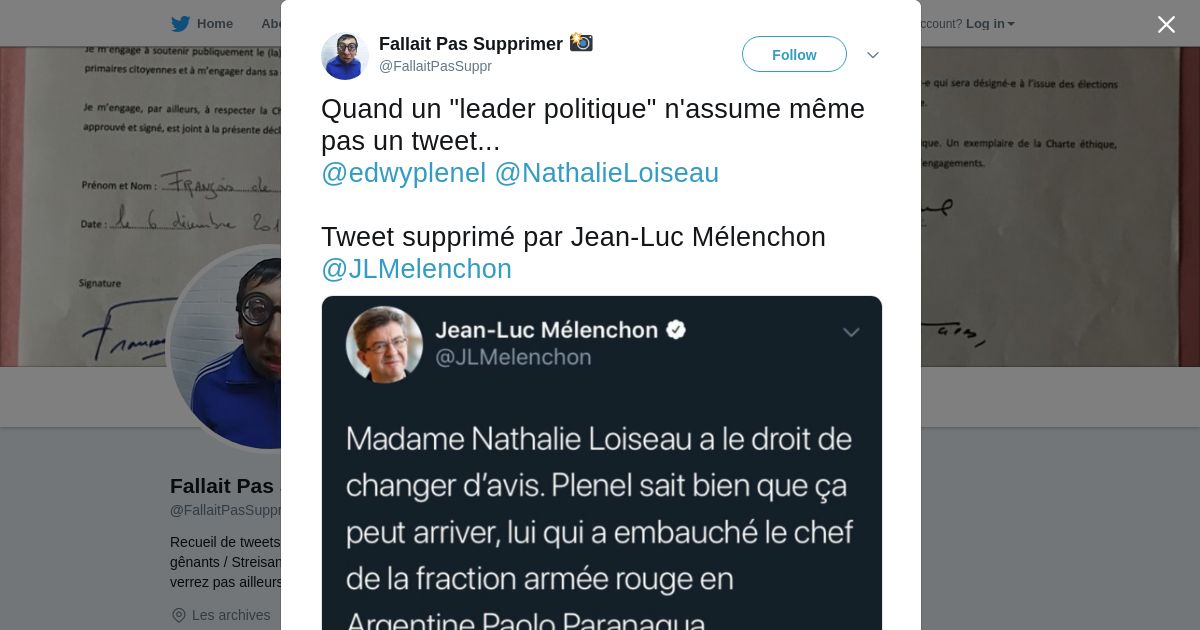Click the partially hidden About menu item
Image resolution: width=1200 pixels, height=630 pixels.
[271, 24]
